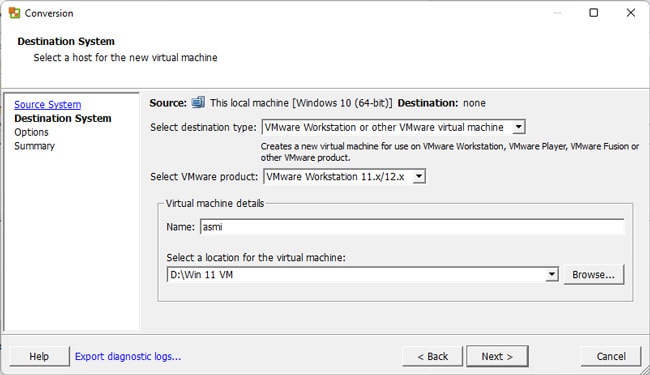This screenshot has height=375, width=650.
Task: Close the Conversion window
Action: (631, 13)
